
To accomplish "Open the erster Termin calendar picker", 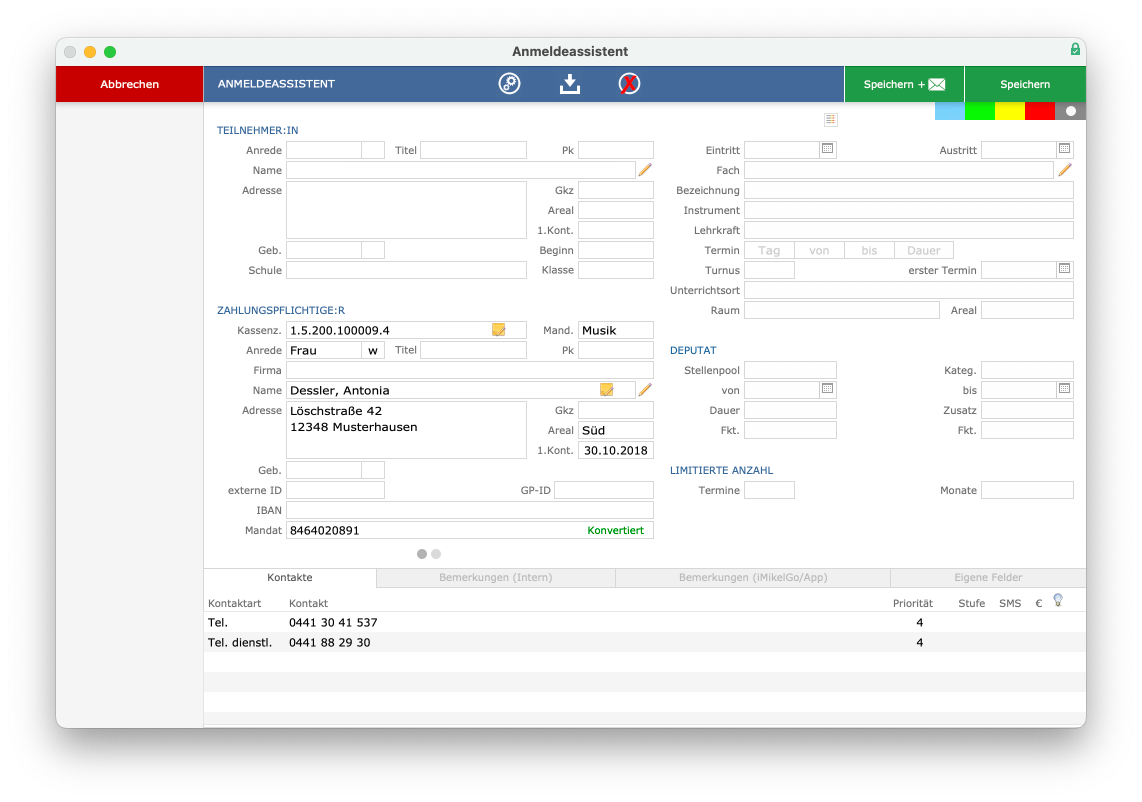I will (1064, 269).
